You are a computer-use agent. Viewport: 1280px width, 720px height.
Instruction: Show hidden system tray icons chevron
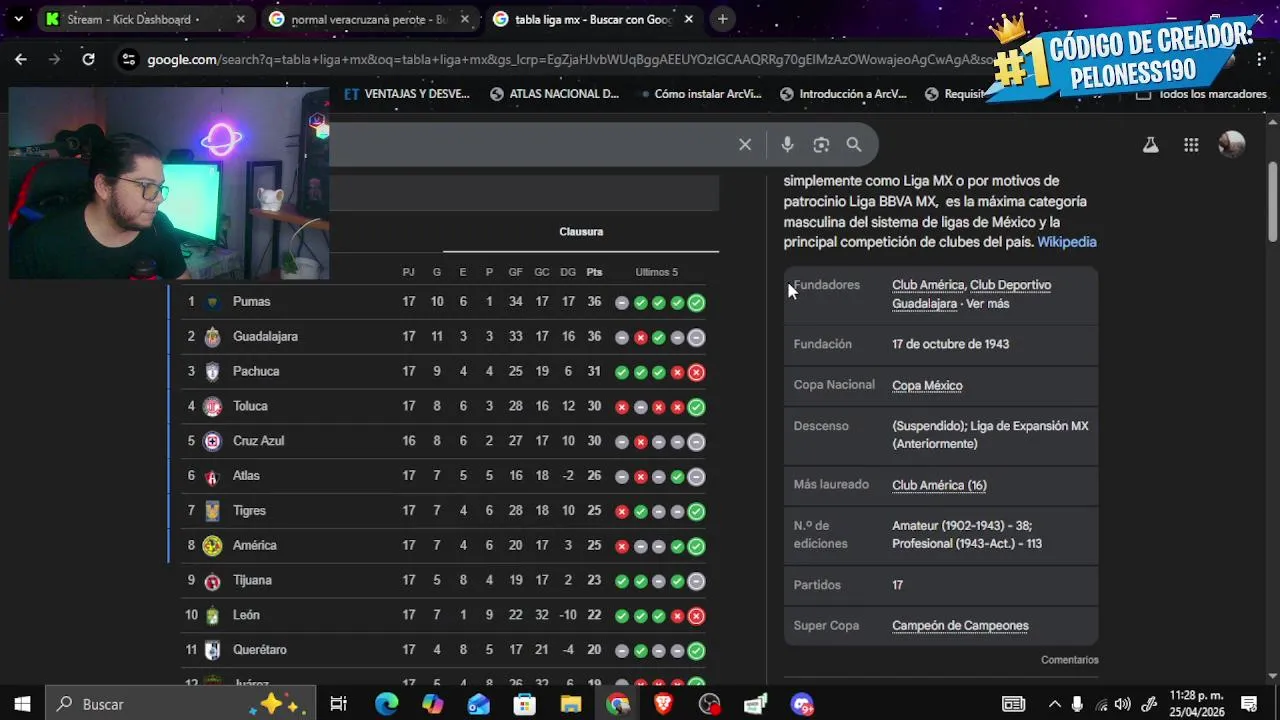point(1056,704)
